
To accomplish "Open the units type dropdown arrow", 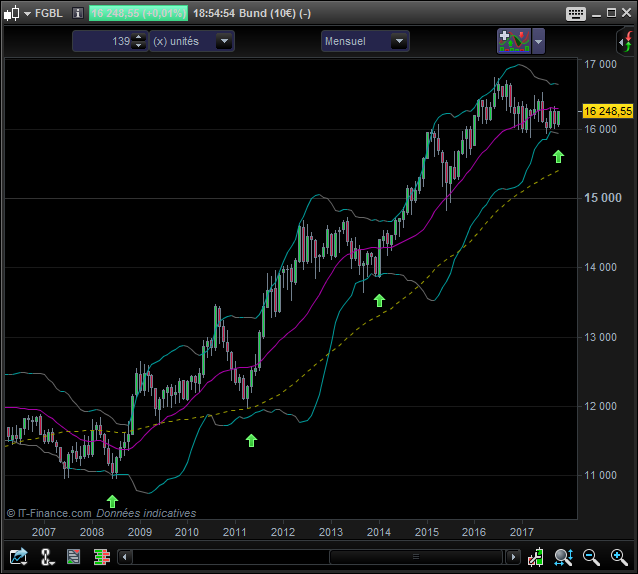I will pos(224,41).
